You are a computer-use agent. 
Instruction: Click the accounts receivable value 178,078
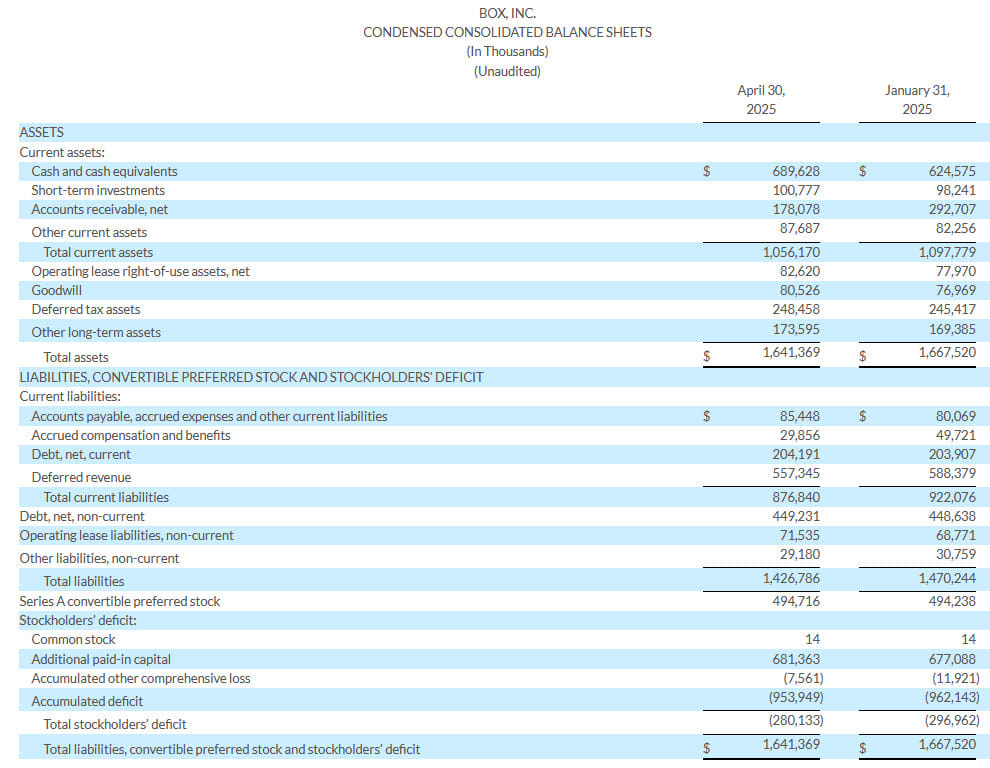pyautogui.click(x=796, y=209)
